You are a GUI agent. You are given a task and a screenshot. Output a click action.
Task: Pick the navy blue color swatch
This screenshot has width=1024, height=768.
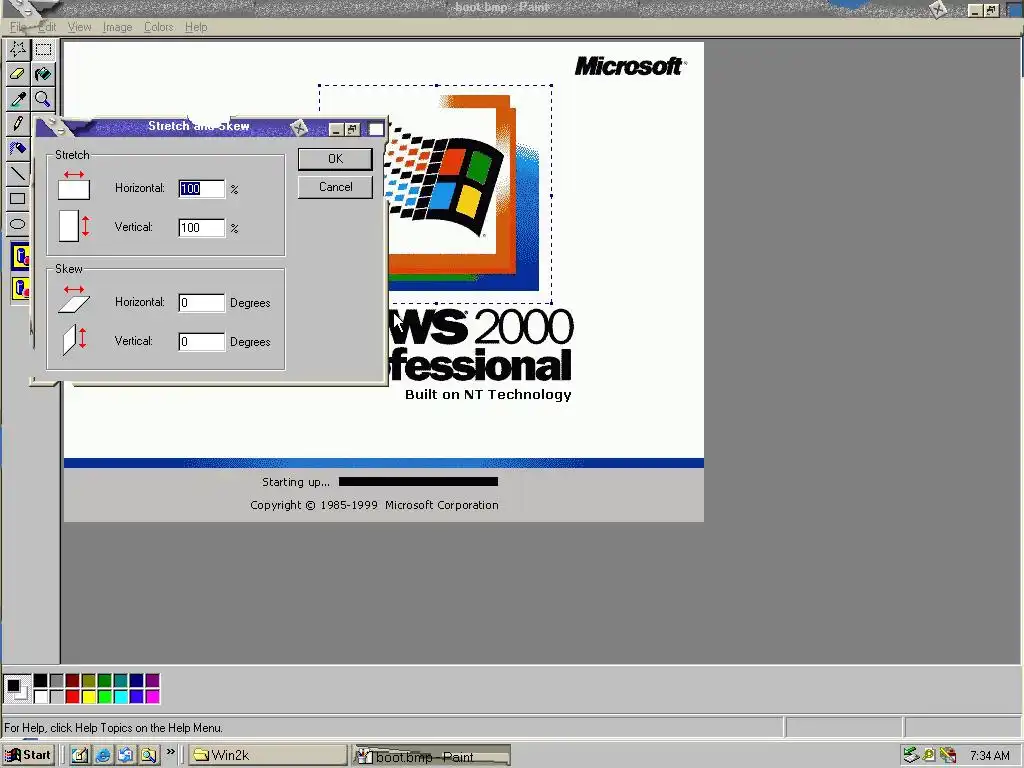136,680
